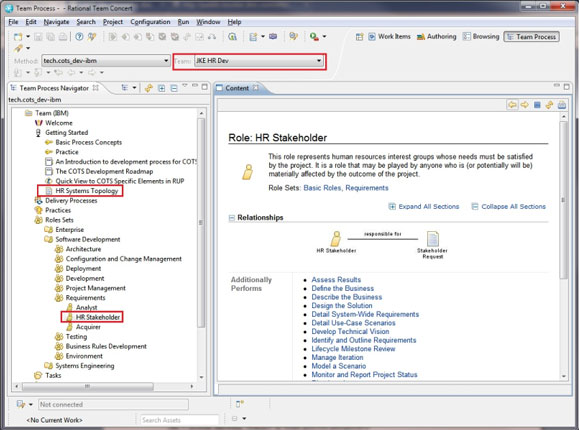
Task: Click the Forward arrow in Content view
Action: 525,105
